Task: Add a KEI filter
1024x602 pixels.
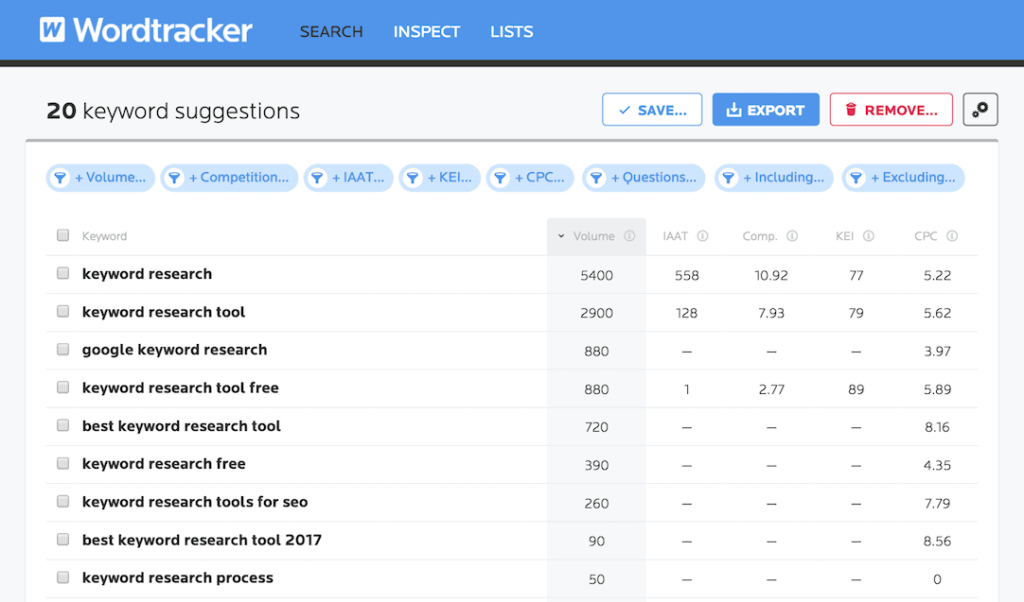Action: (440, 178)
